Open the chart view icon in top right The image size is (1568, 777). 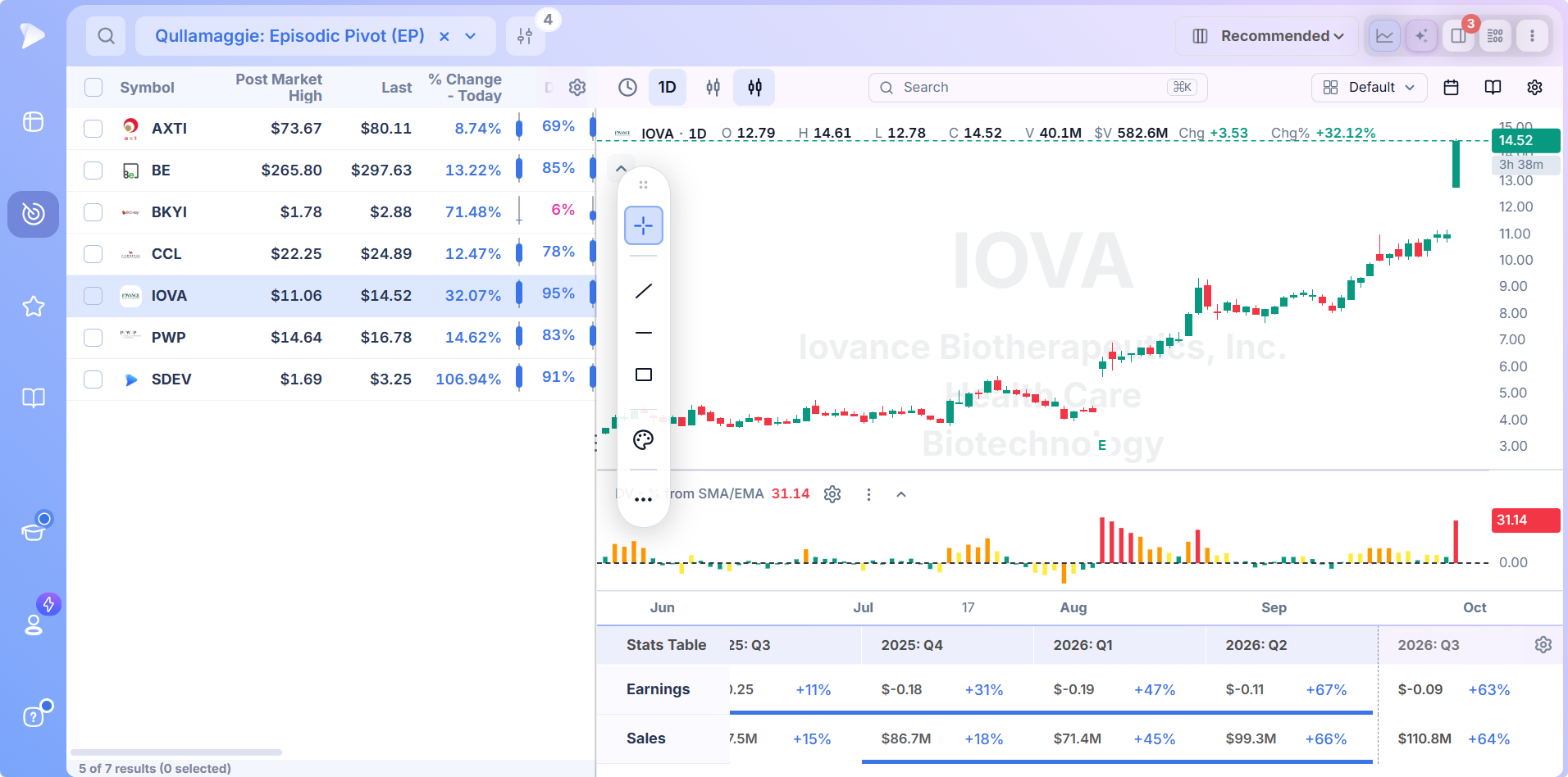coord(1384,36)
